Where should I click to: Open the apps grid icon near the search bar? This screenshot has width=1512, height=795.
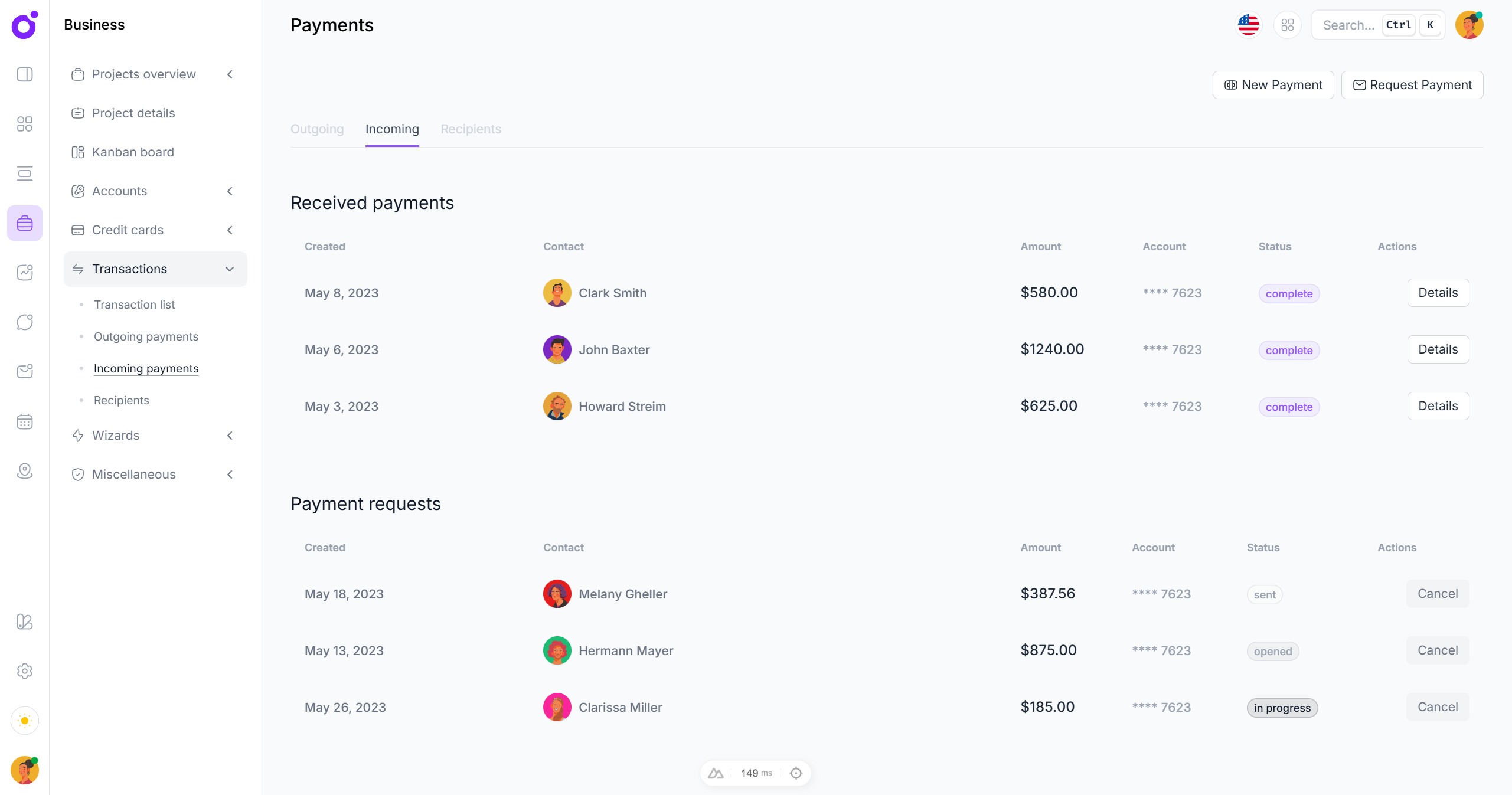point(1288,25)
